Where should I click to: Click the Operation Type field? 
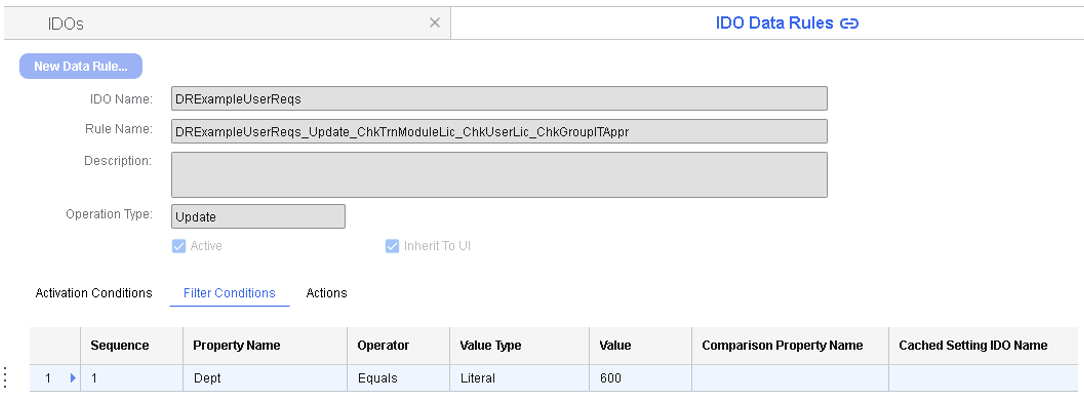[x=258, y=216]
